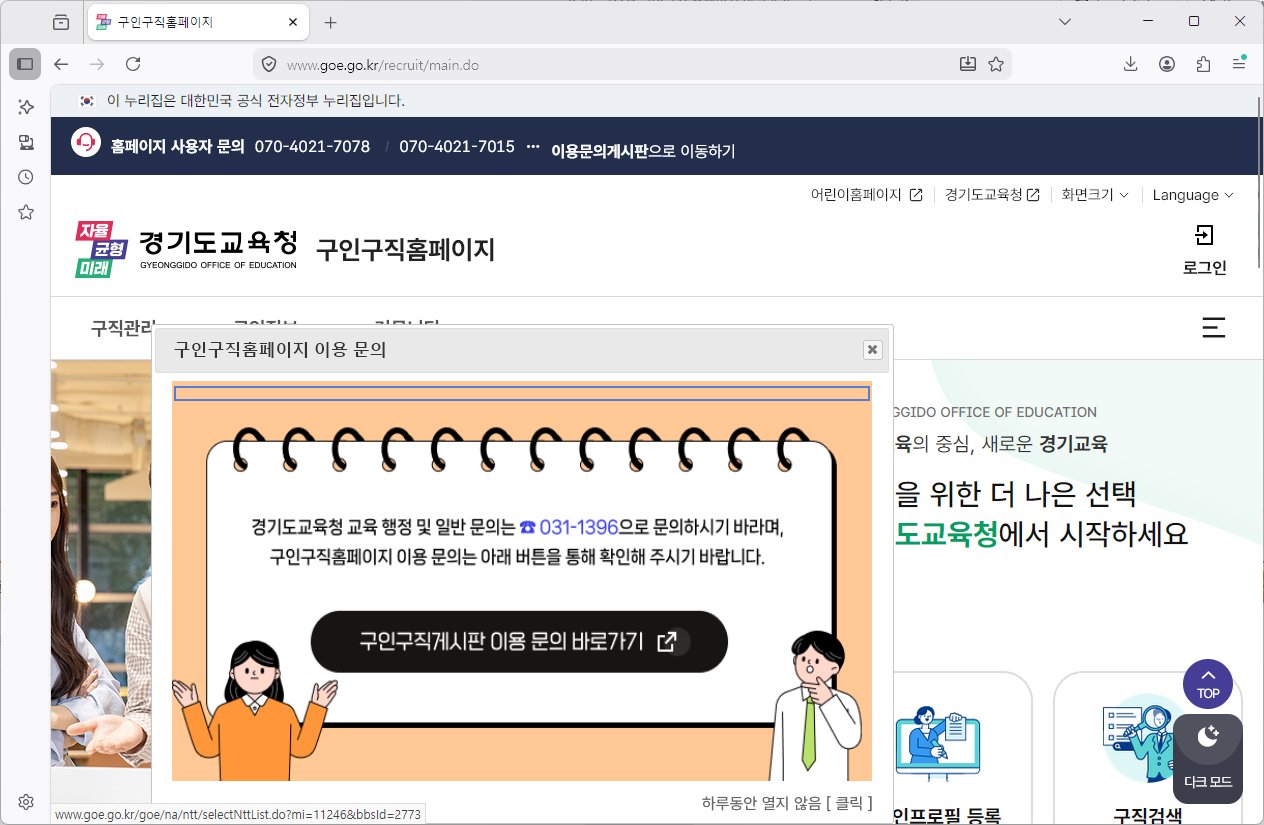Screen dimensions: 1264x825
Task: Expand the Language dropdown
Action: 1193,195
